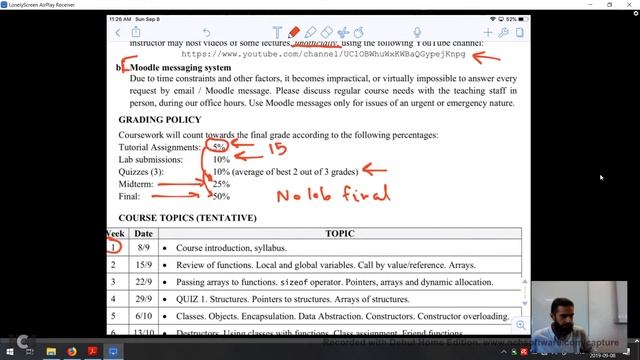Open the share/export icon
640x360 pixels.
(136, 32)
